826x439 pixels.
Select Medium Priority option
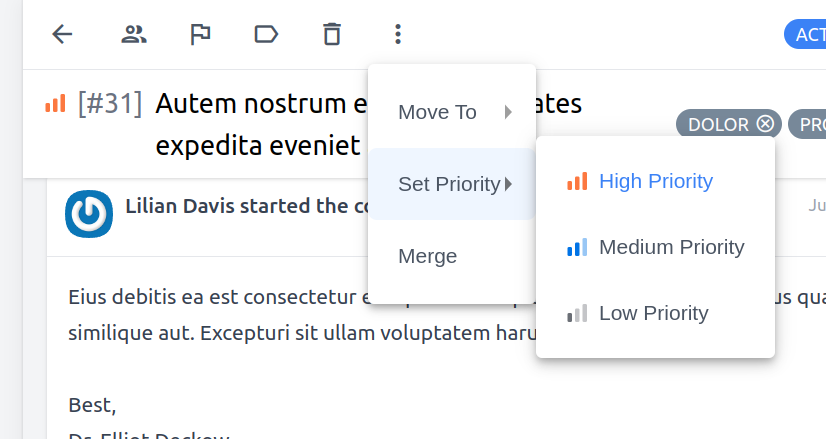(655, 247)
